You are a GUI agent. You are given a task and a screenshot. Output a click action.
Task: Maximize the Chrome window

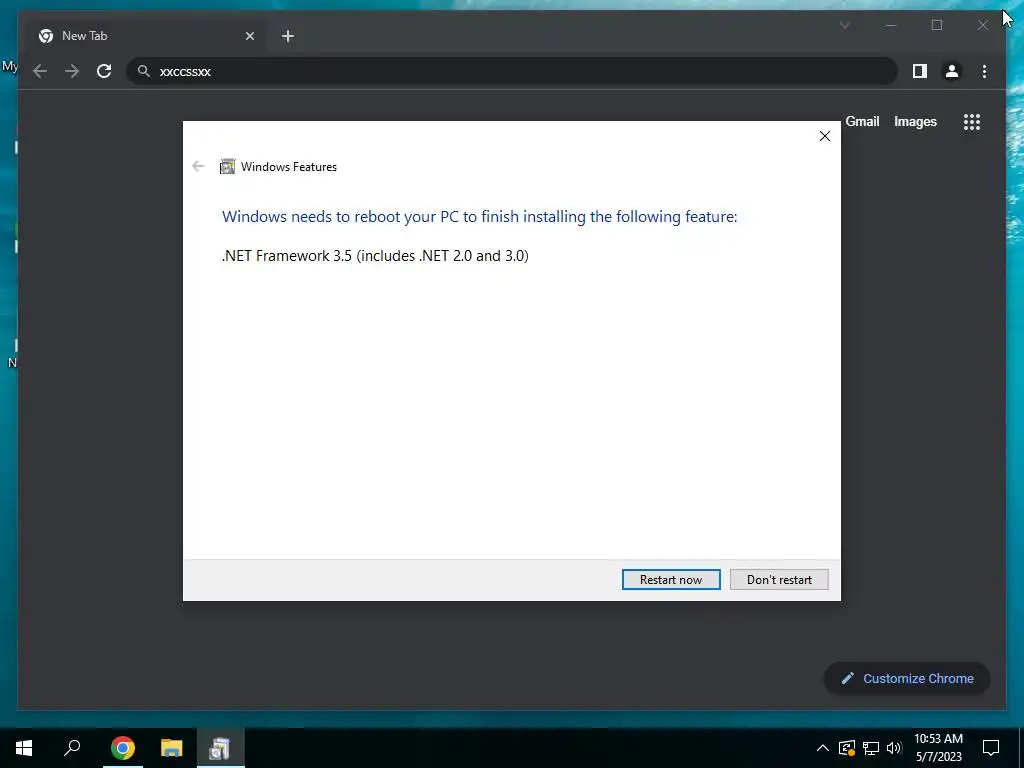click(x=937, y=25)
